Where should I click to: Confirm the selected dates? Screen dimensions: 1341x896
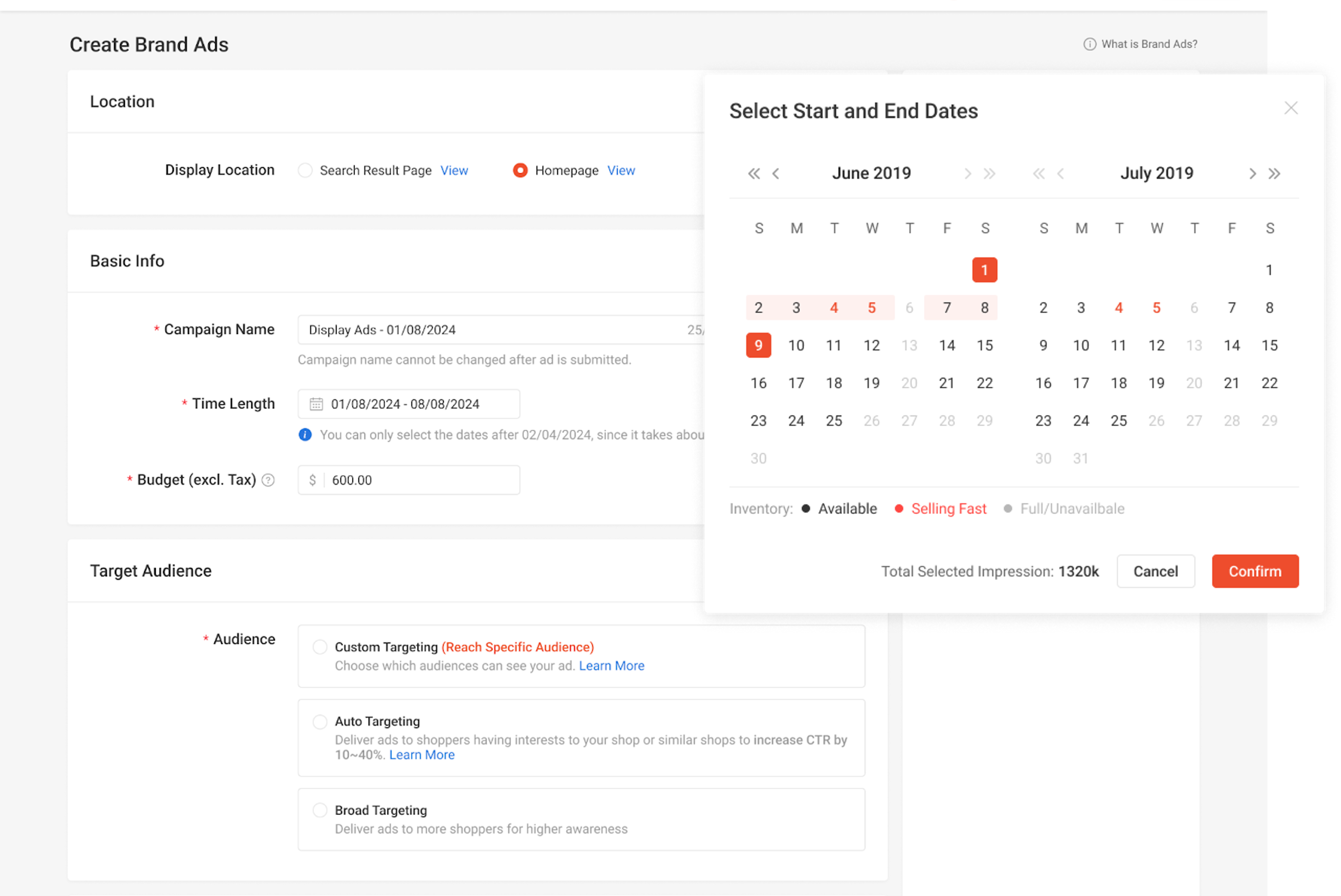(x=1255, y=572)
